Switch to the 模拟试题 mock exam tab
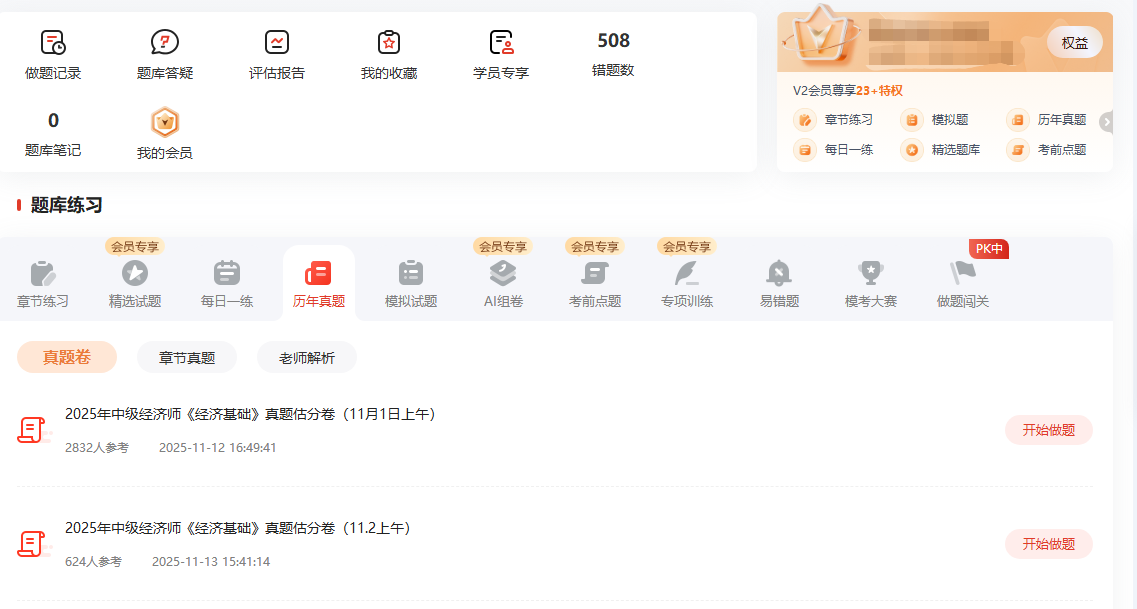1137x609 pixels. click(411, 283)
